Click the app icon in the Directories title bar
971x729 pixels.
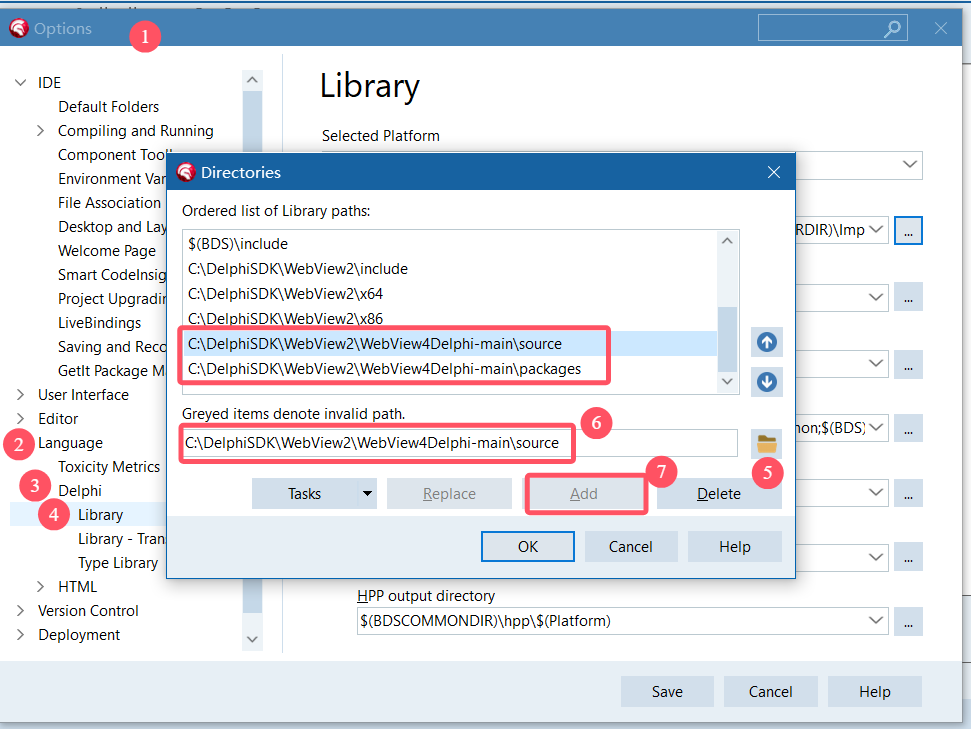tap(185, 171)
